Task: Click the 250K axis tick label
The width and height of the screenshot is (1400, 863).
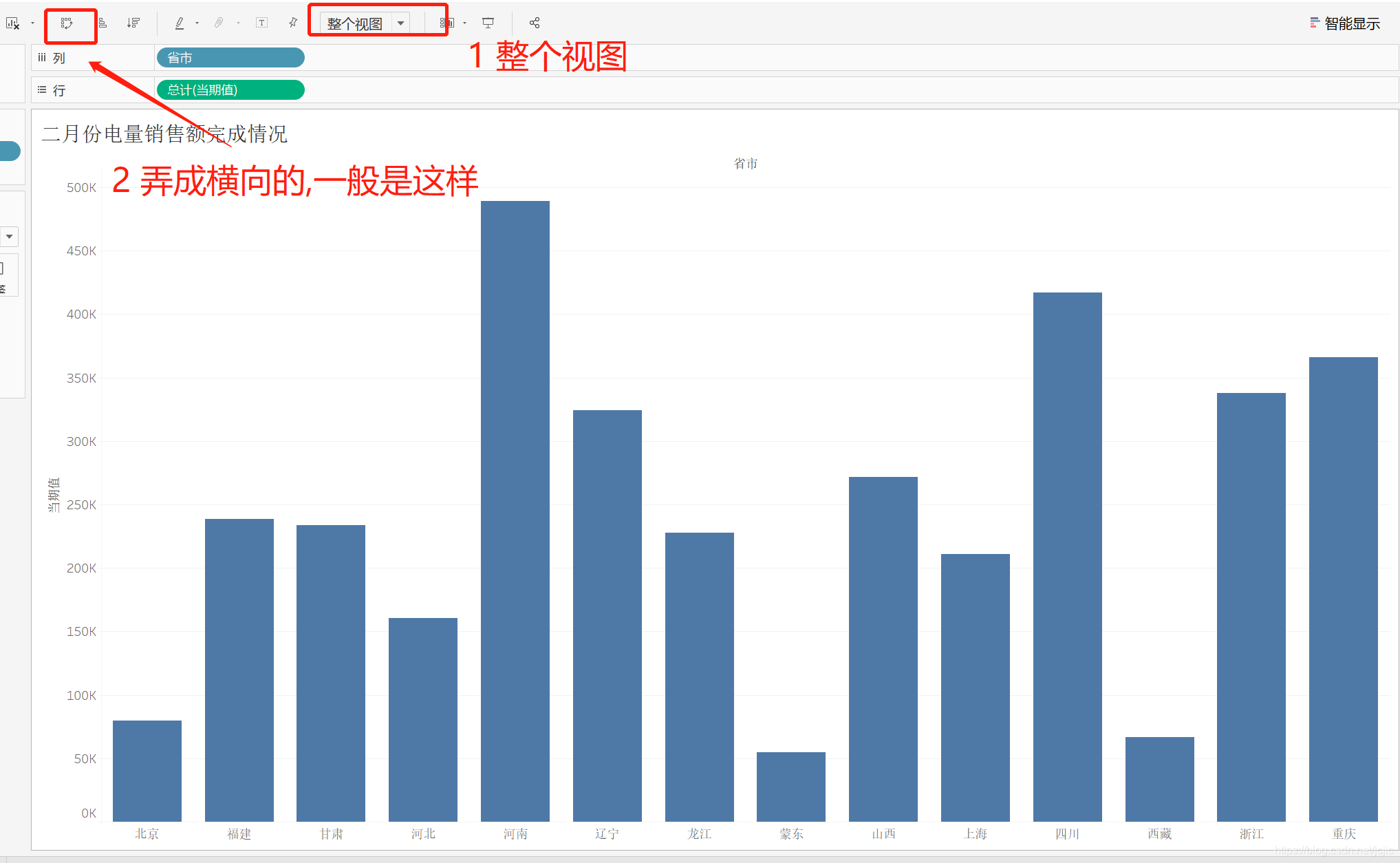Action: pyautogui.click(x=81, y=505)
